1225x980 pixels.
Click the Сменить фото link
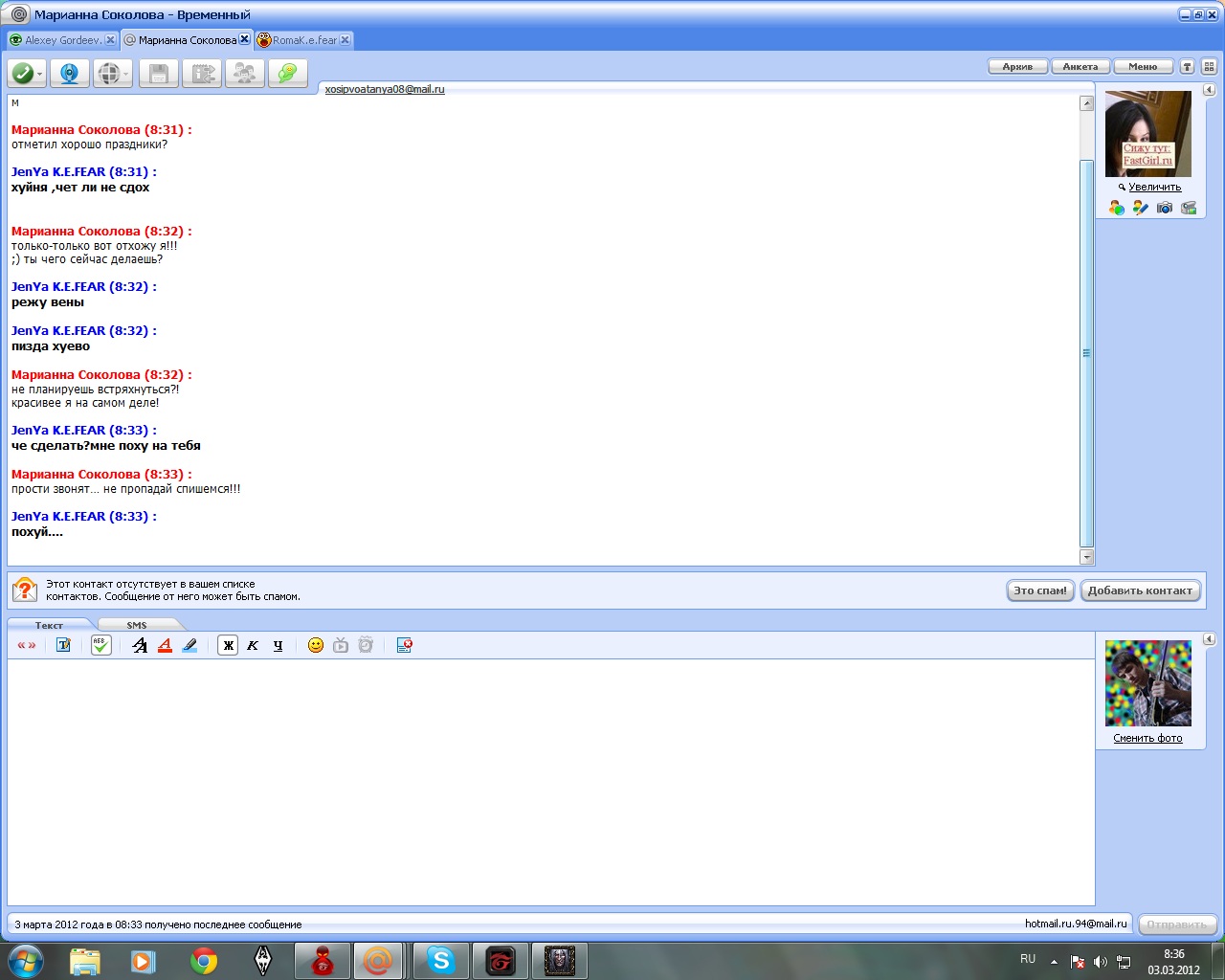point(1147,739)
